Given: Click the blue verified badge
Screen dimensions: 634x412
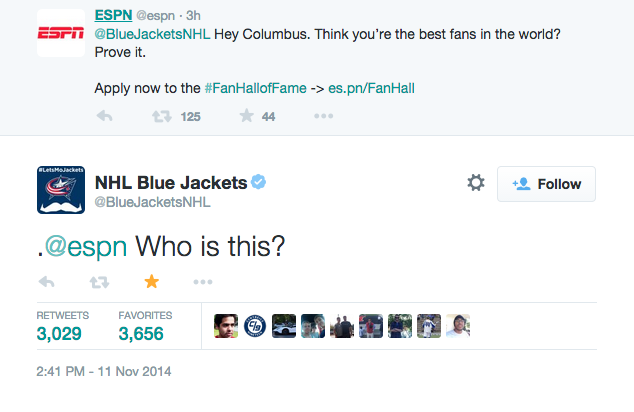Looking at the screenshot, I should point(258,182).
